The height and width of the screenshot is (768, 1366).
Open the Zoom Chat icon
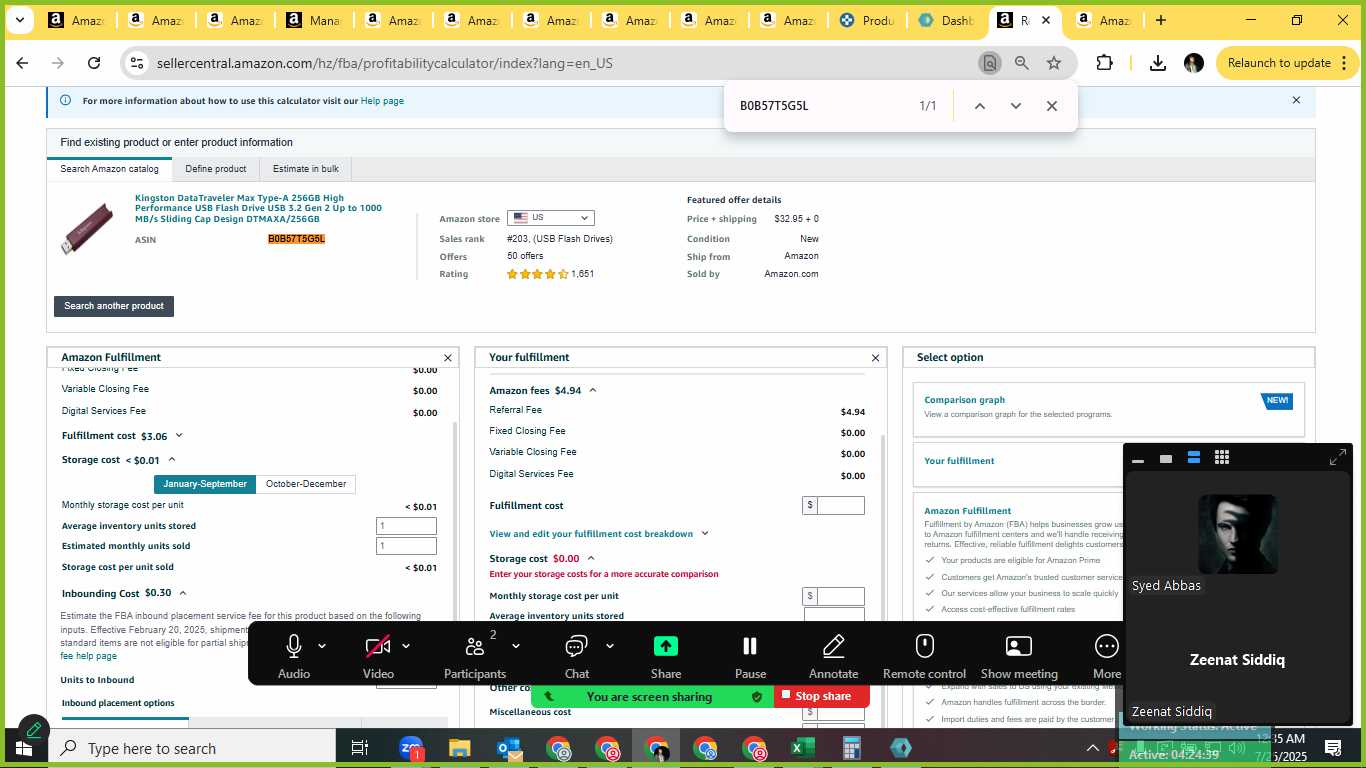pyautogui.click(x=576, y=646)
